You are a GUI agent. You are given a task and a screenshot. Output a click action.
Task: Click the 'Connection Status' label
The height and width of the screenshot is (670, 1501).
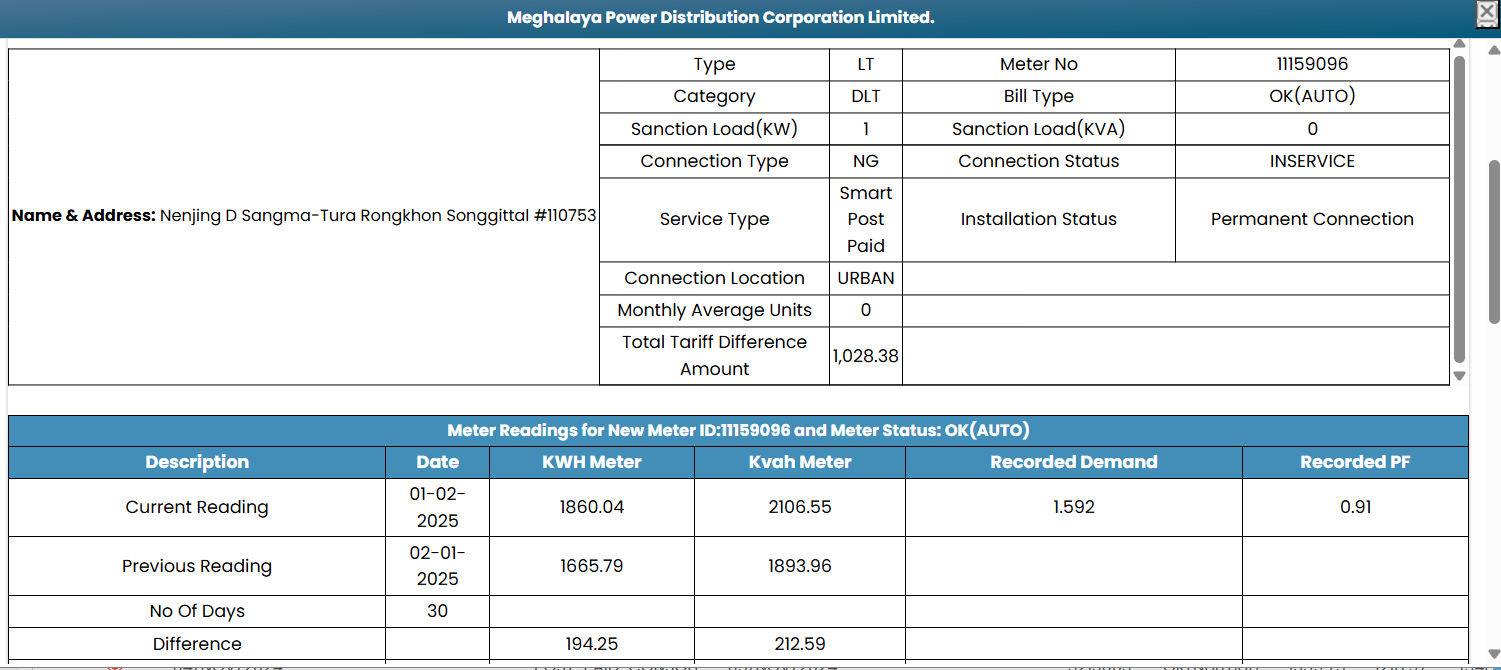[x=1039, y=162]
